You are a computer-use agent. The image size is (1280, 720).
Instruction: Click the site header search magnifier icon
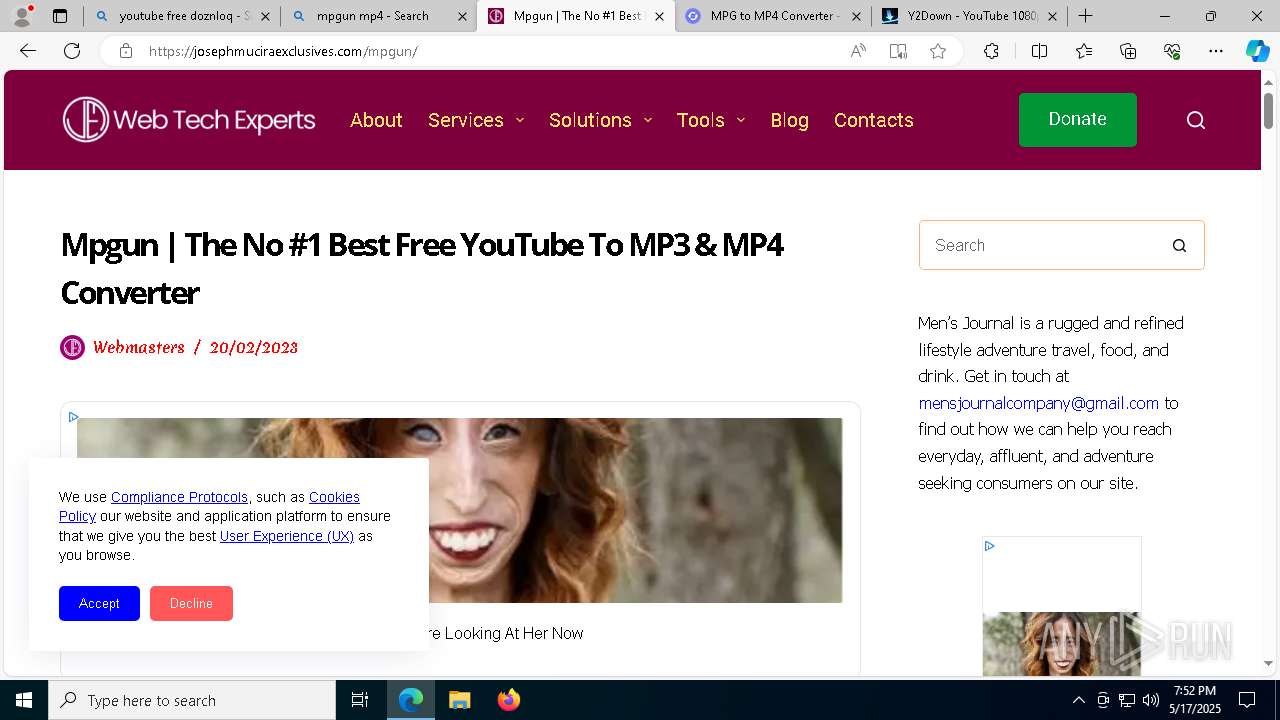[x=1196, y=120]
